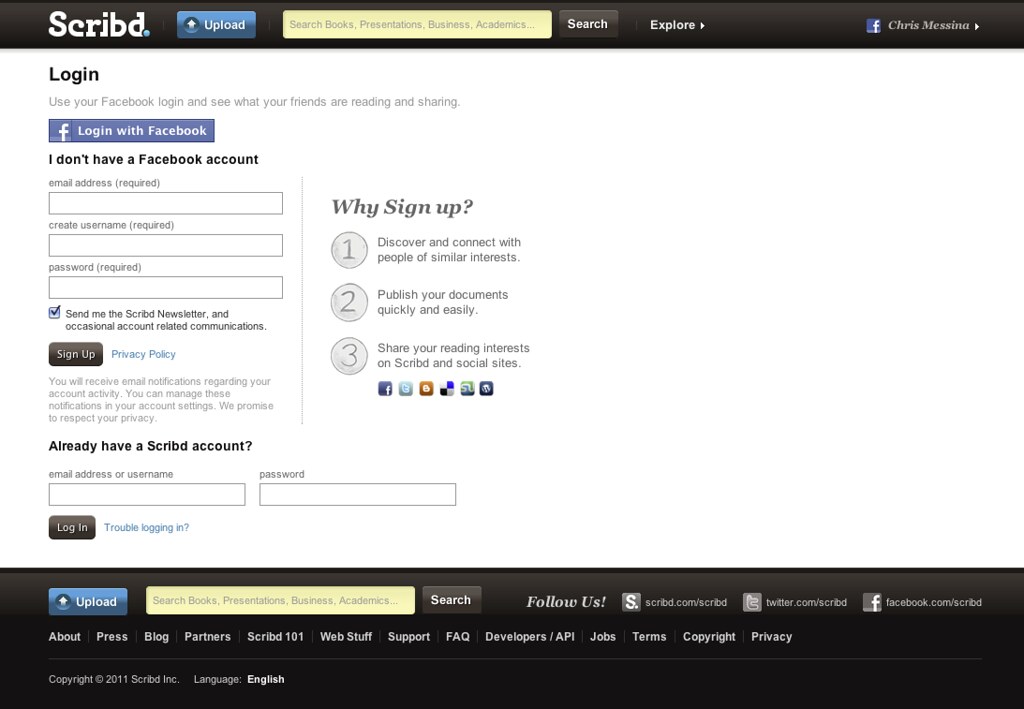Click the Follow Us! footer text
Screen dimensions: 1024x709
click(566, 602)
